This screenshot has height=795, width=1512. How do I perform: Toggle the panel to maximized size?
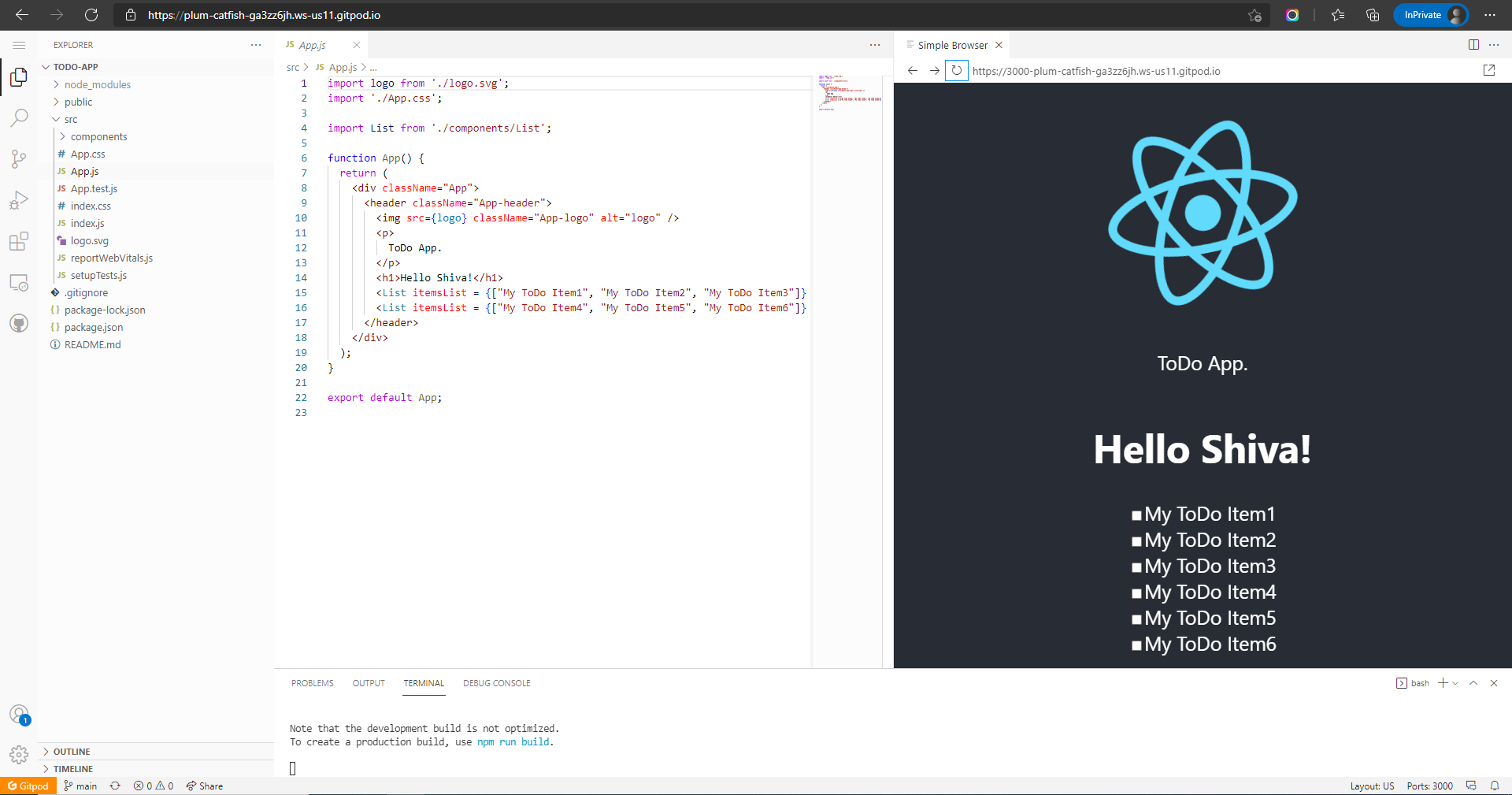1473,683
